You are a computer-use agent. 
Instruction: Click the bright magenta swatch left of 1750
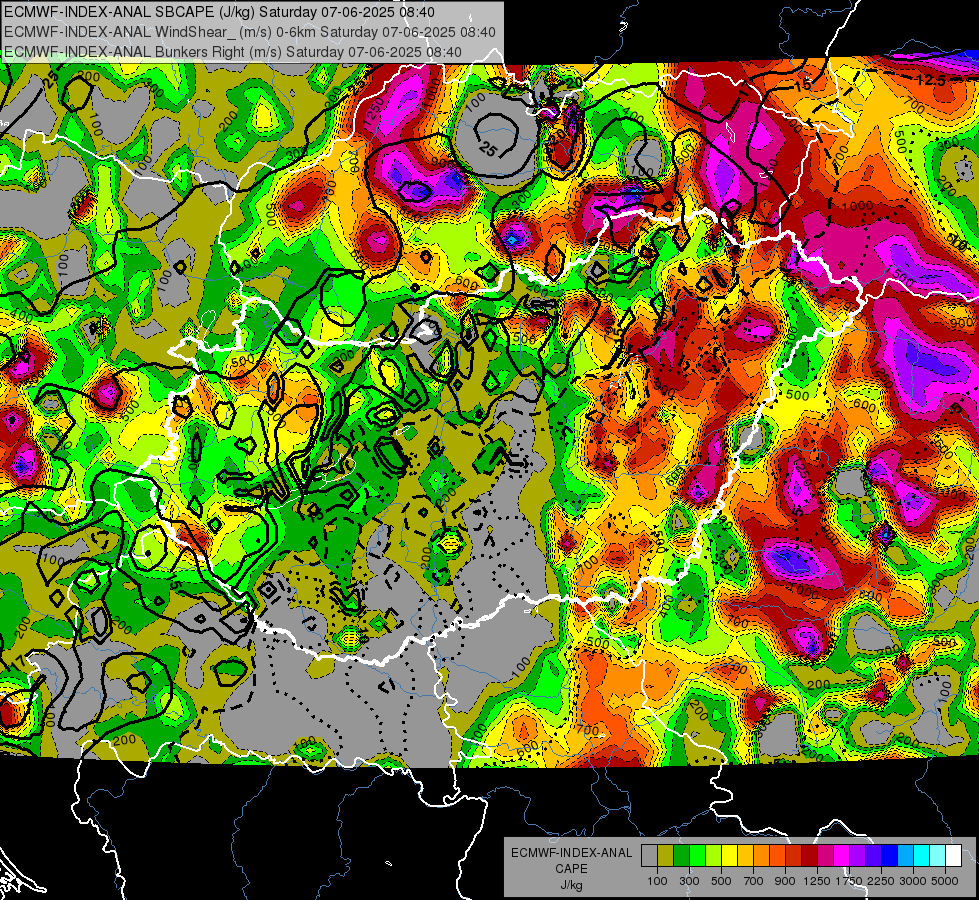tap(842, 856)
